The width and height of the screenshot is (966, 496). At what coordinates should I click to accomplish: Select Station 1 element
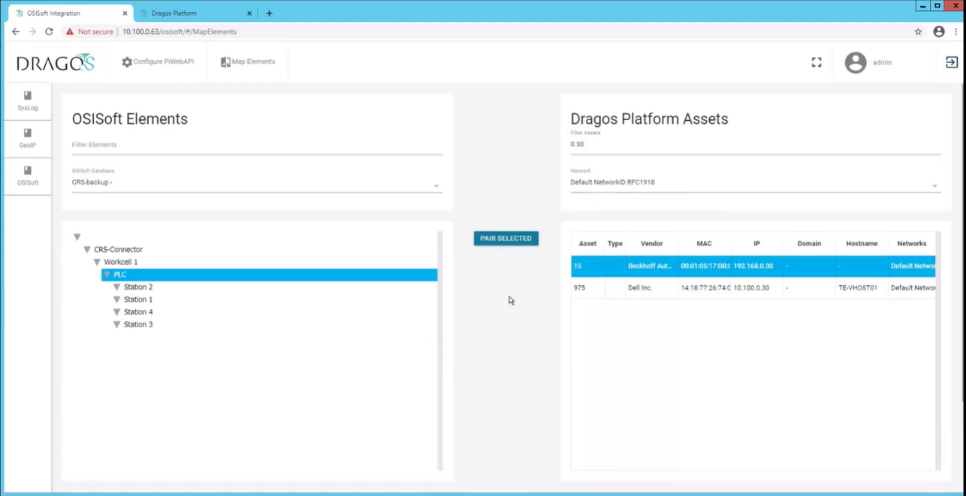[x=138, y=299]
